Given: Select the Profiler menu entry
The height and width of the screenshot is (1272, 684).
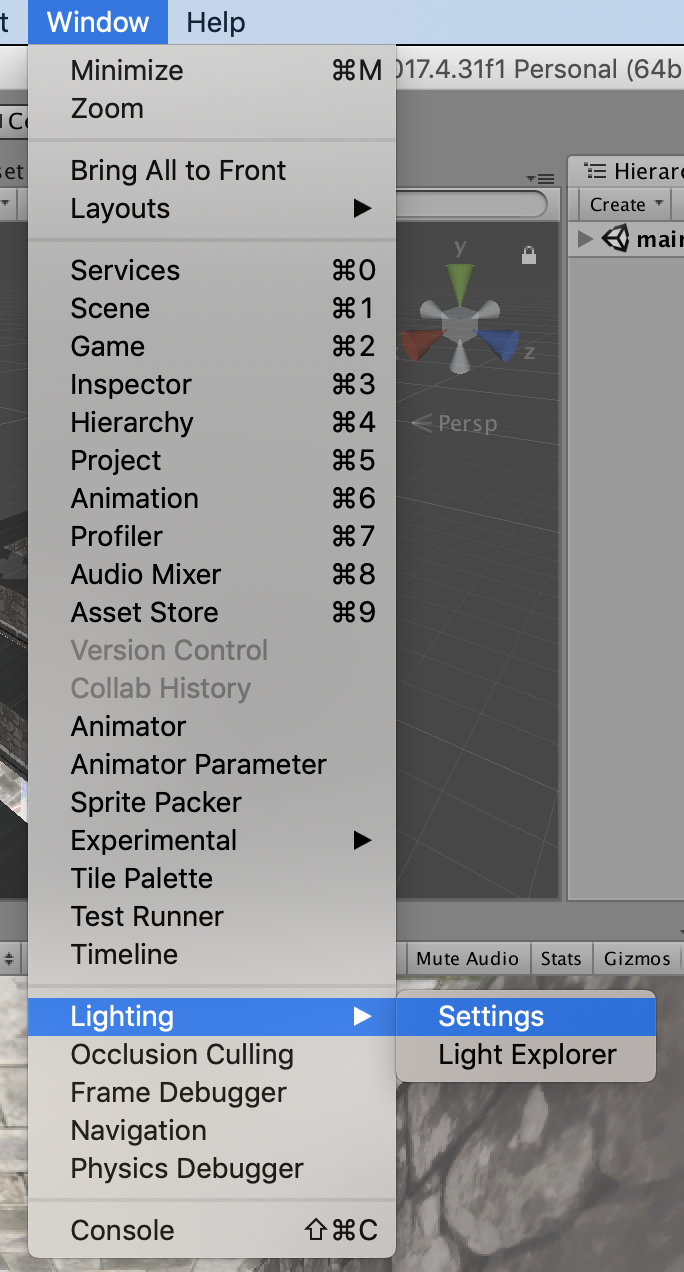Looking at the screenshot, I should (x=117, y=537).
